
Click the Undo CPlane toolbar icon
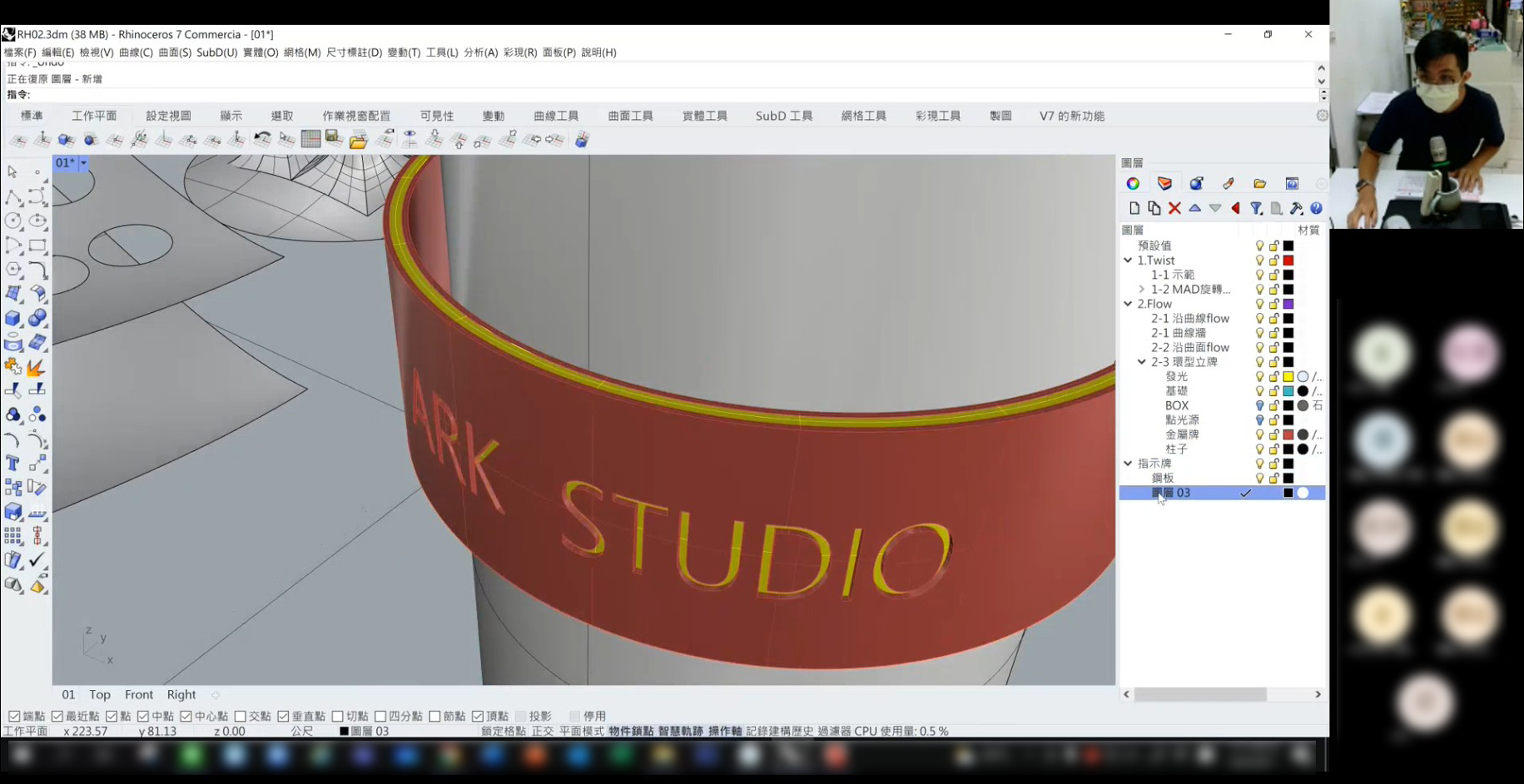pyautogui.click(x=262, y=139)
